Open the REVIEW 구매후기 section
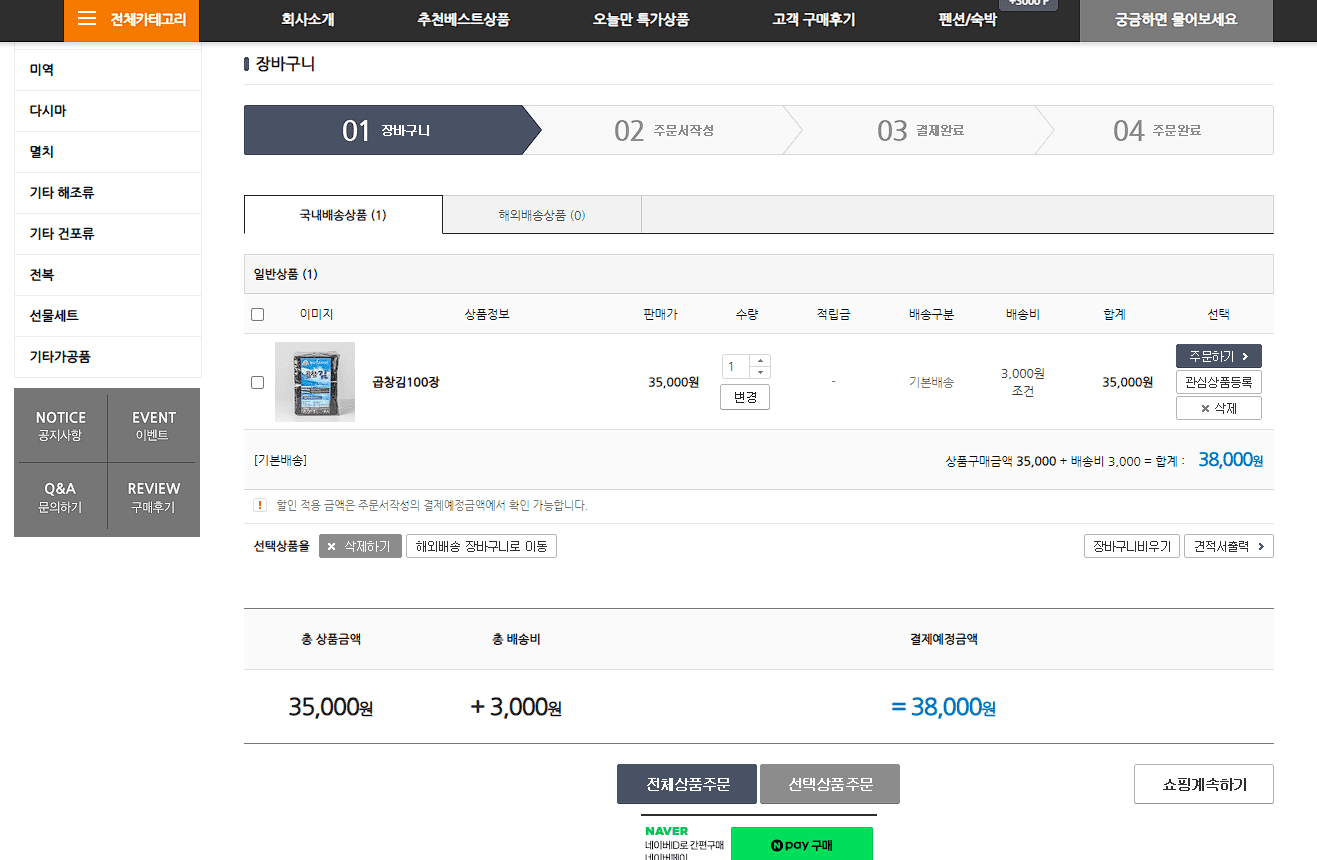Viewport: 1317px width, 860px height. click(x=152, y=496)
